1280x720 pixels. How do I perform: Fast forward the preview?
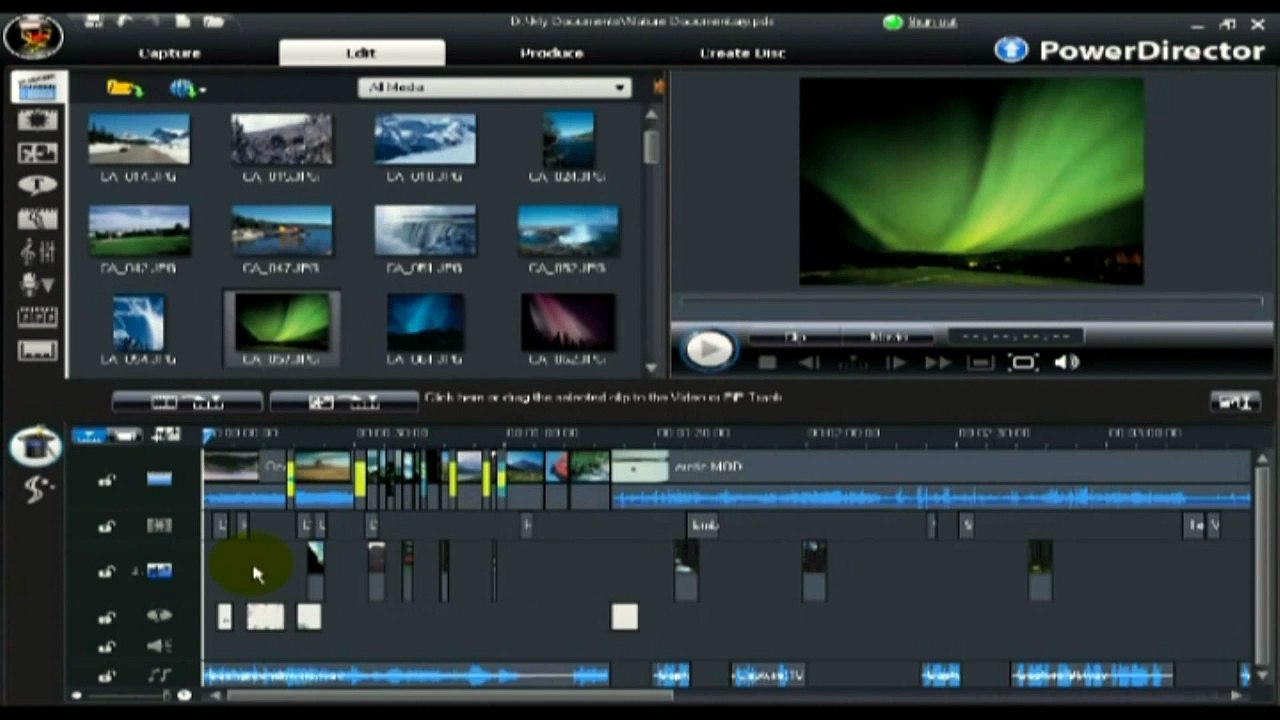(938, 362)
